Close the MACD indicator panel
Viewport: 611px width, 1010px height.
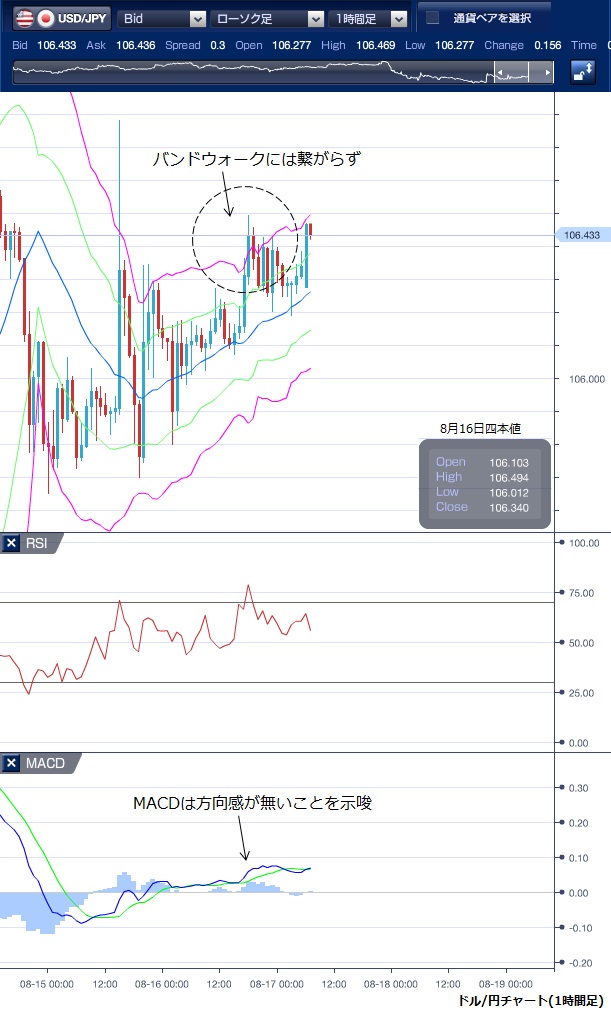[x=12, y=764]
